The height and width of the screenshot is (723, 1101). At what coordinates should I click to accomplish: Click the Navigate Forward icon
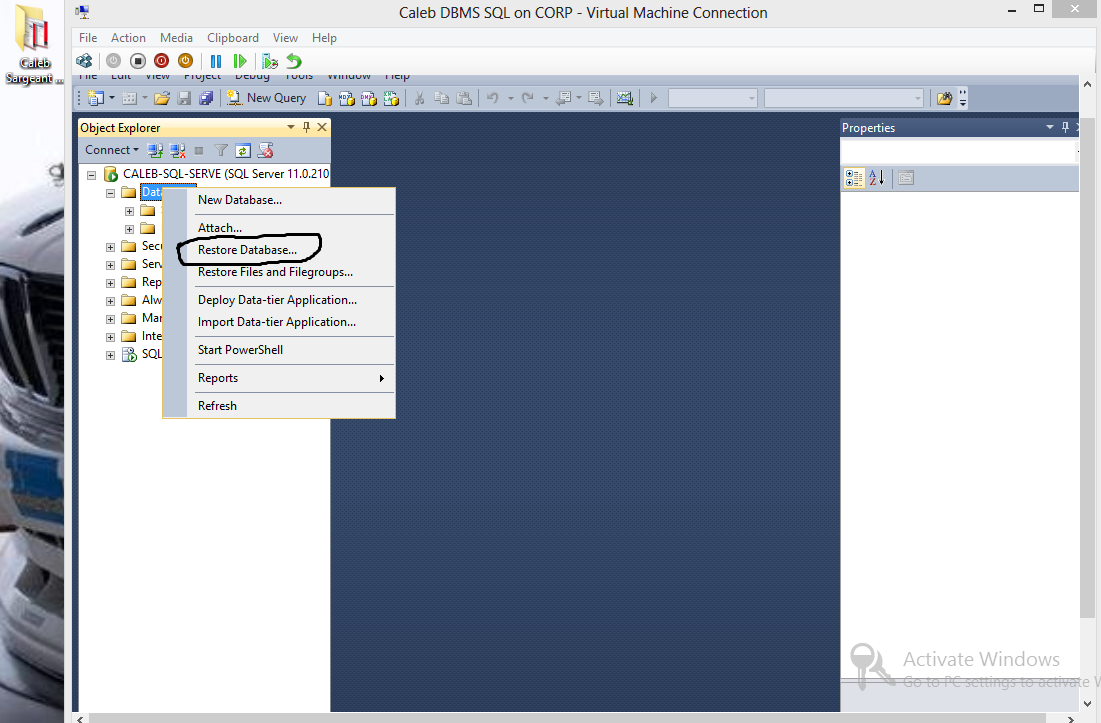point(595,98)
